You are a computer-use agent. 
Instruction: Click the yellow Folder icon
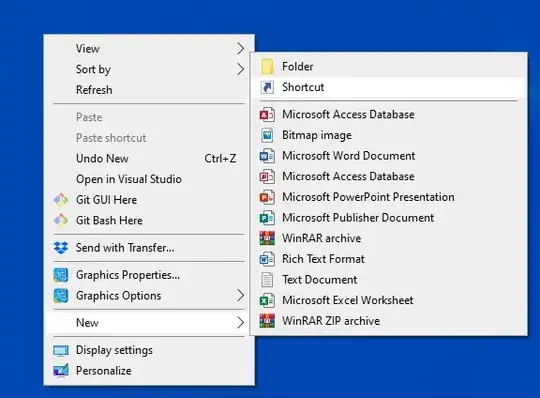click(267, 66)
